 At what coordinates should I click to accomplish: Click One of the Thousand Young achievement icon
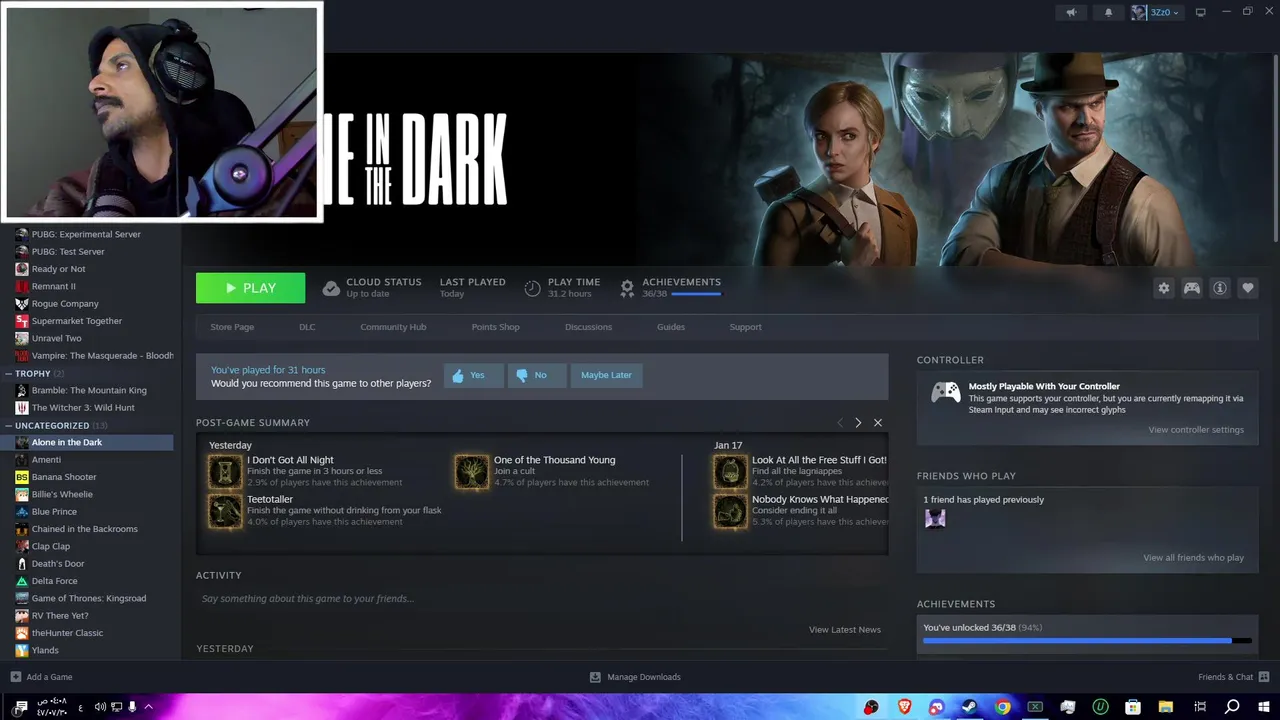472,471
